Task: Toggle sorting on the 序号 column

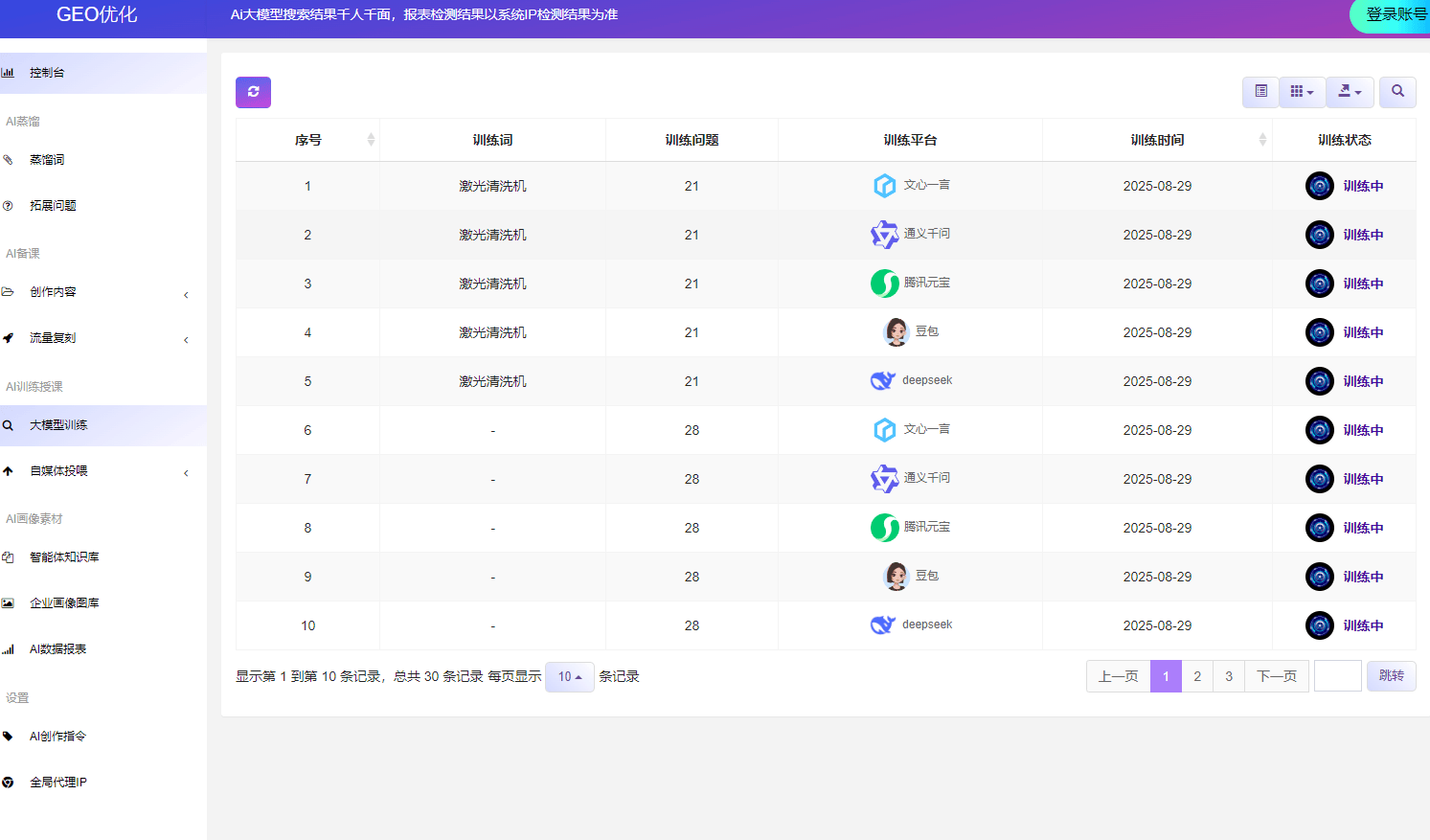Action: [x=371, y=139]
